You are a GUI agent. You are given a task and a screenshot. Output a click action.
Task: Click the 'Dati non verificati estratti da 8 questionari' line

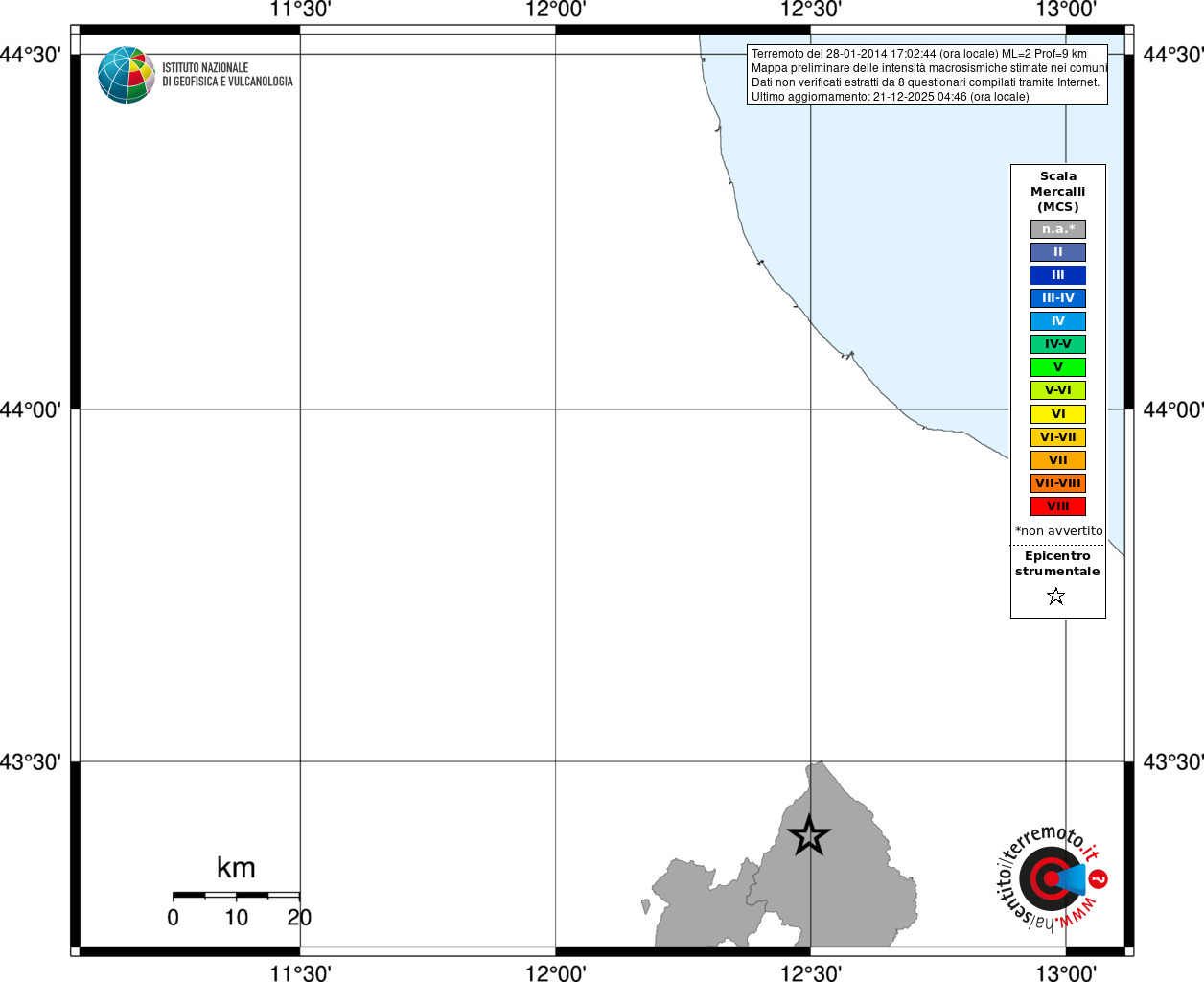925,82
